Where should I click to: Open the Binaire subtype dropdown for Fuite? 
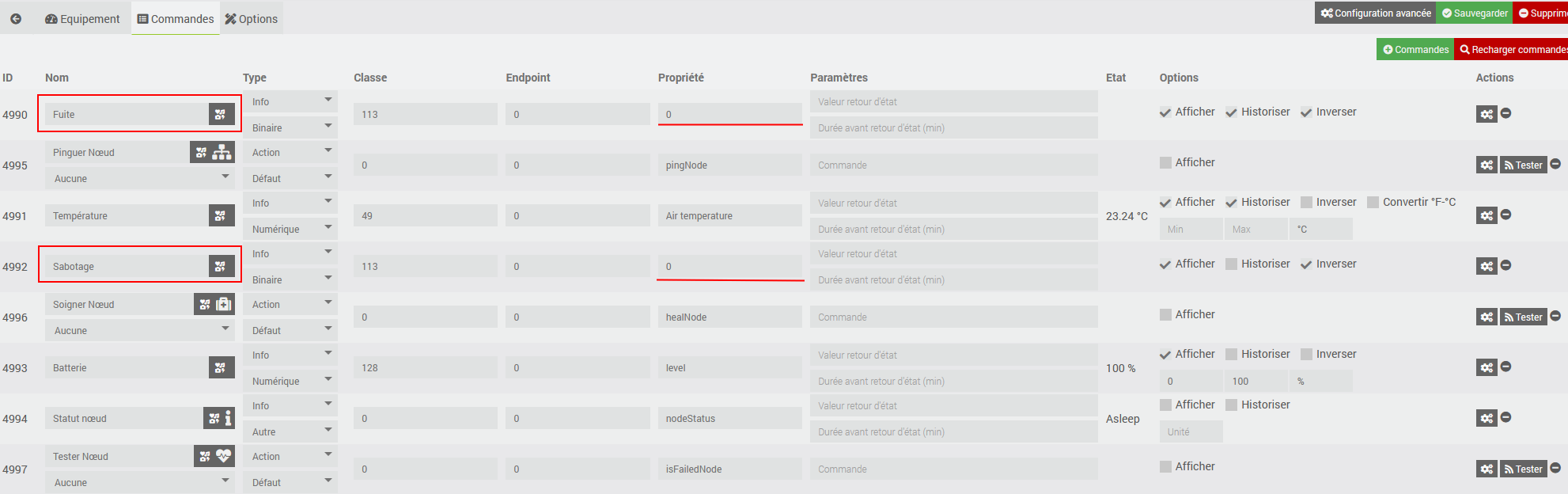click(x=290, y=127)
